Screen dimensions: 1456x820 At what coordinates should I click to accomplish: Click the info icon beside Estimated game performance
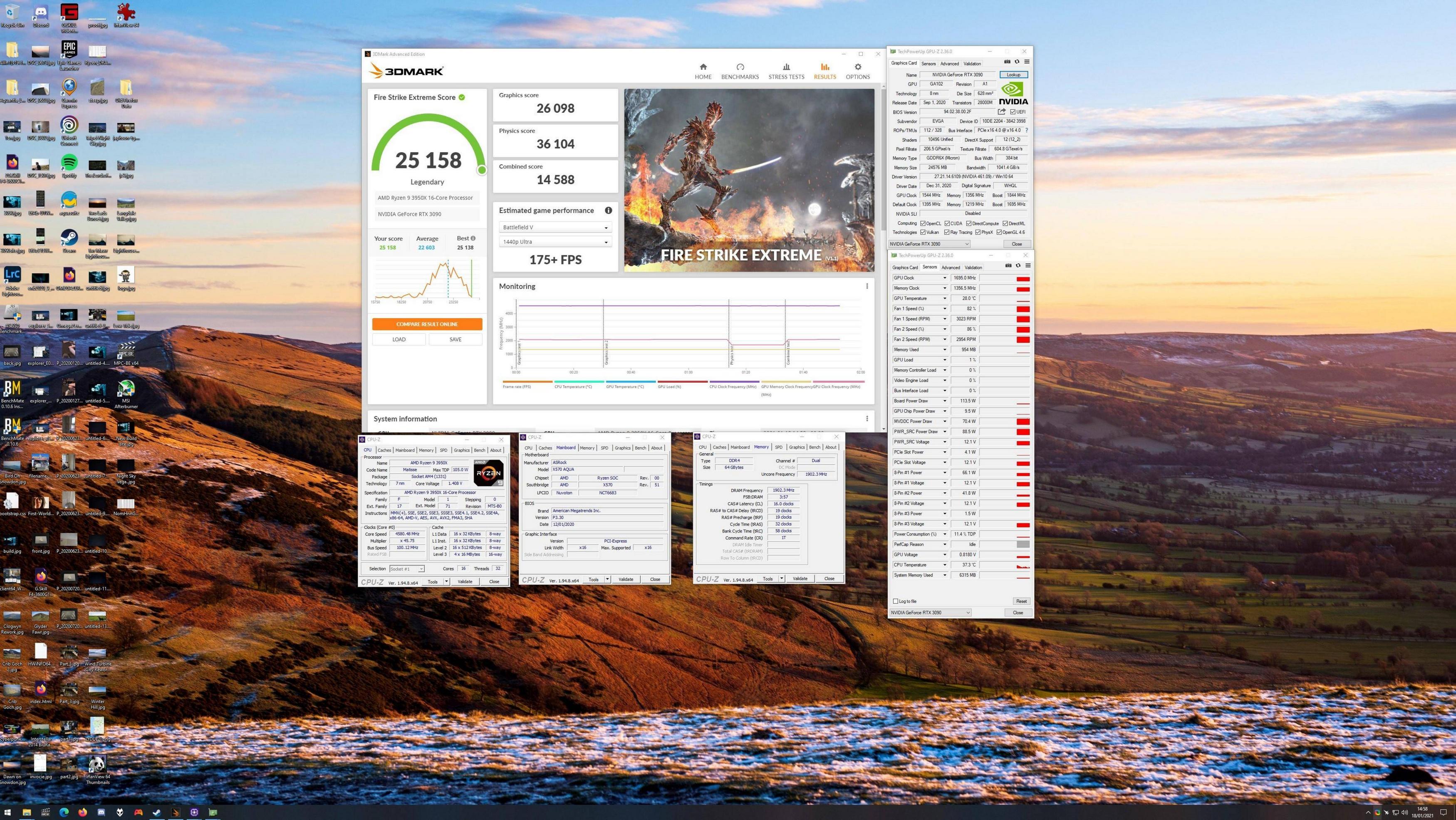pyautogui.click(x=608, y=210)
